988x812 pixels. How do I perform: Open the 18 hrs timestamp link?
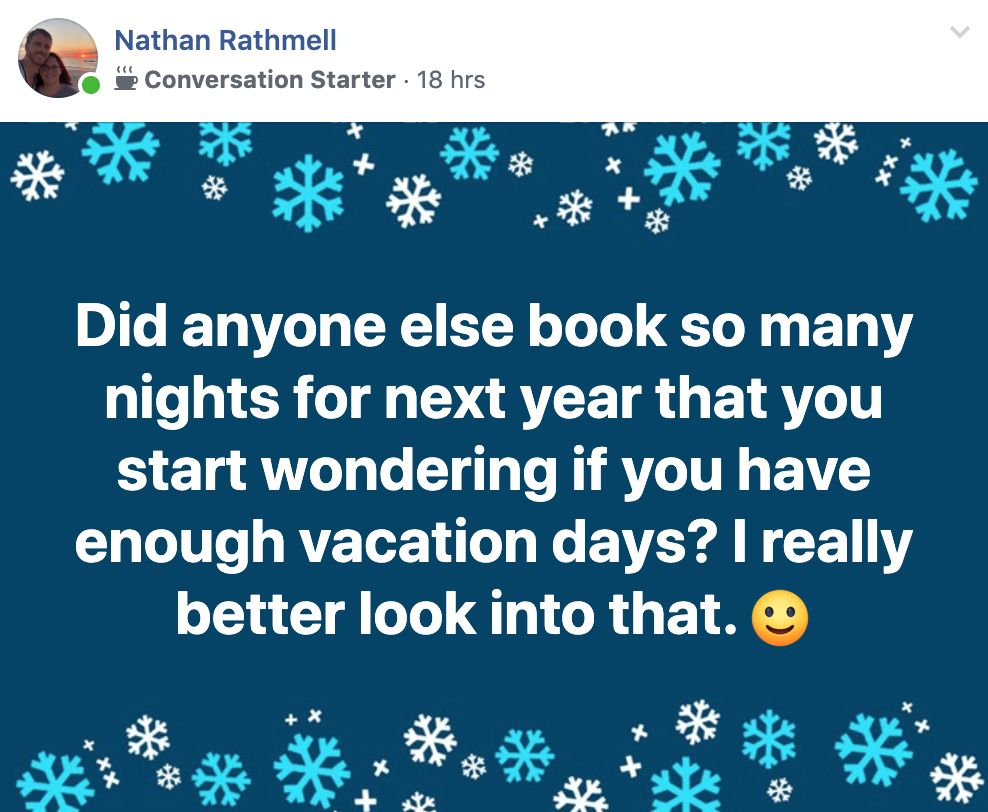pos(451,80)
